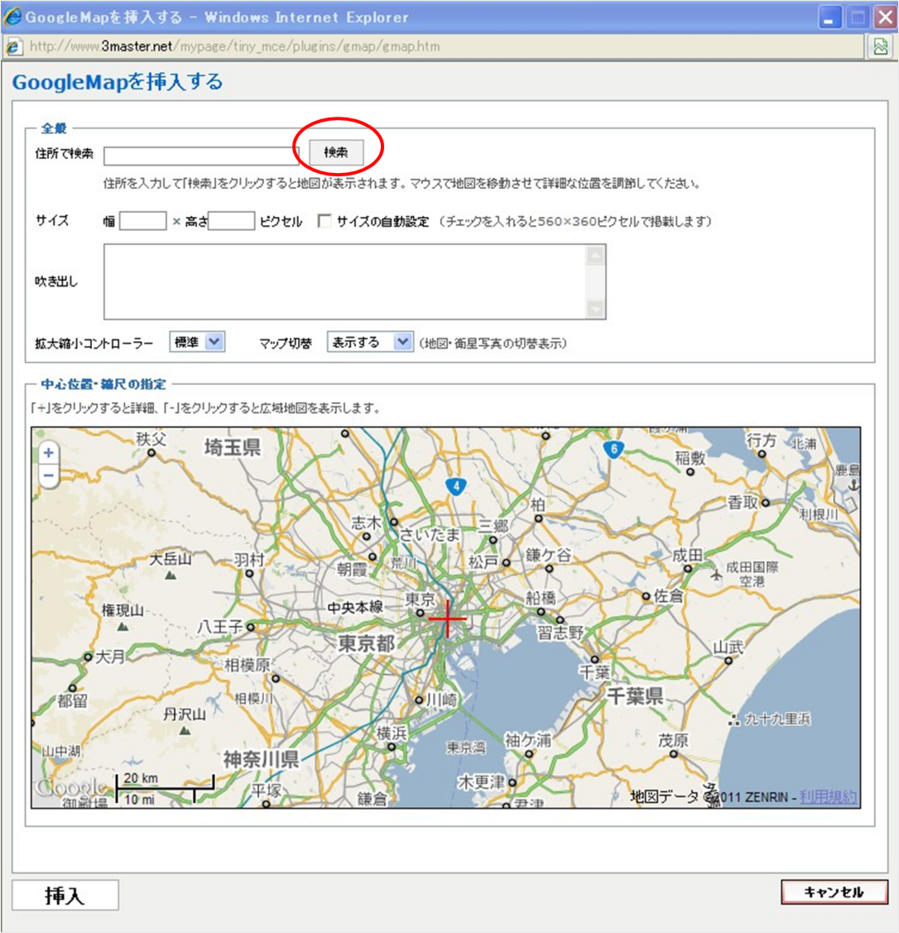Click the キャンセル cancel button

coord(834,891)
